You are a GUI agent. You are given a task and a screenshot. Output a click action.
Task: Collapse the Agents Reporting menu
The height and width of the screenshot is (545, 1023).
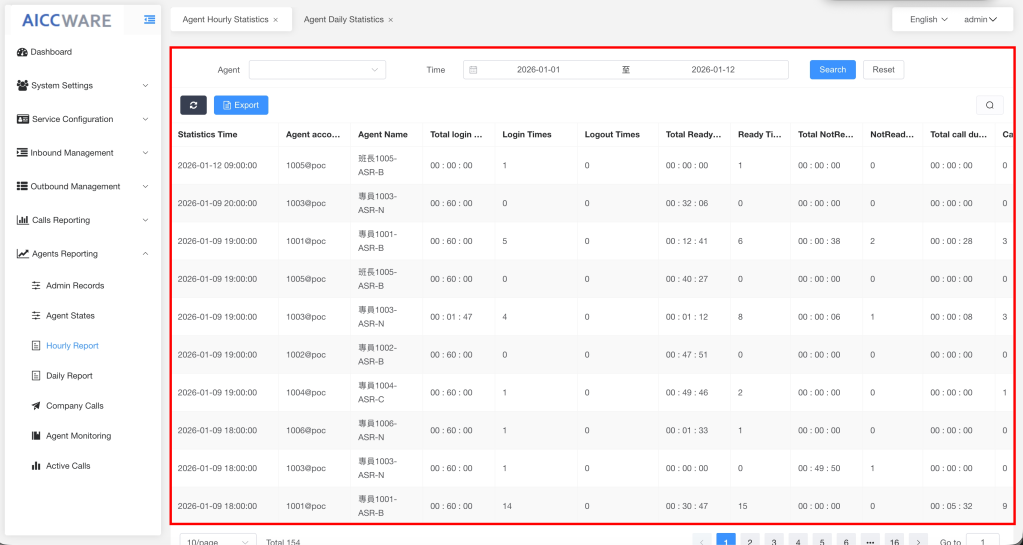(x=145, y=254)
